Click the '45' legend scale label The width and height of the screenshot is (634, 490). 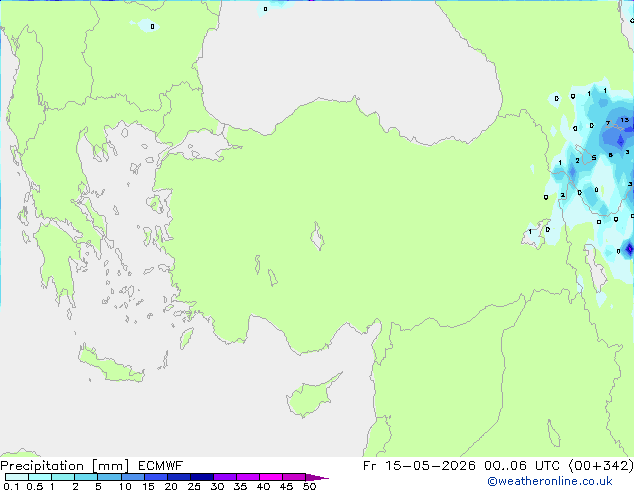[286, 486]
